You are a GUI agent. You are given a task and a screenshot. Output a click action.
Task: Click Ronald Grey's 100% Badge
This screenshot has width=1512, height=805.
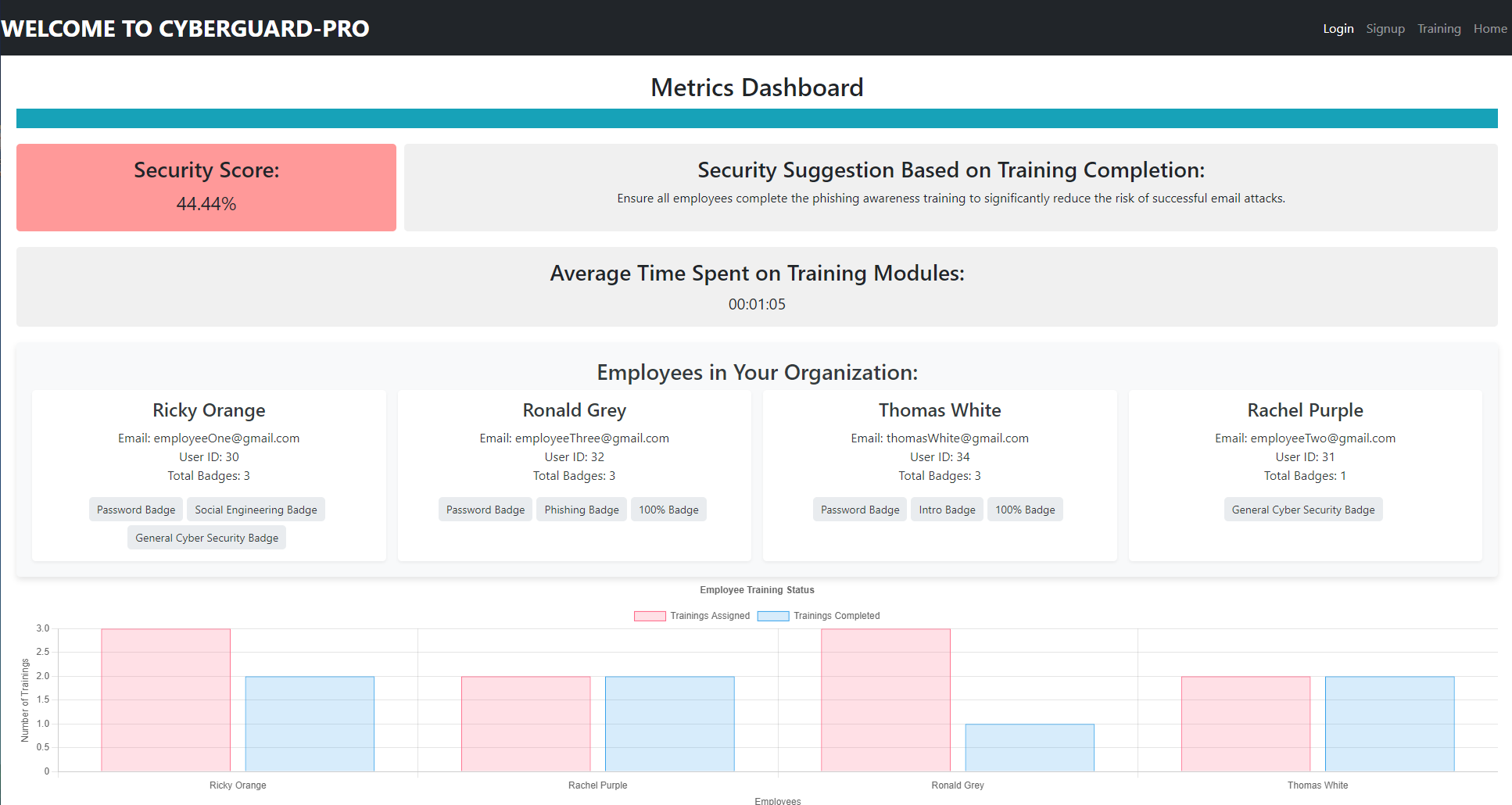(x=668, y=510)
